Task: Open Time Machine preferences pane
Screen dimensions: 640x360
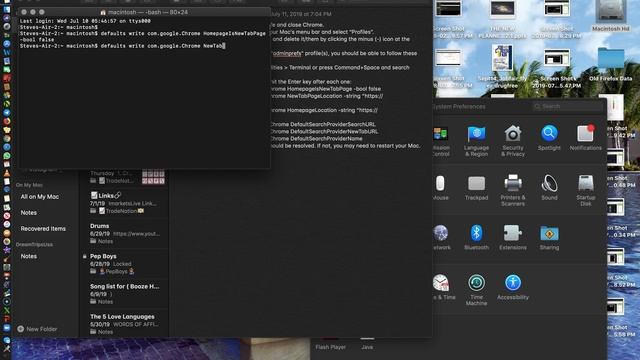Action: point(476,290)
